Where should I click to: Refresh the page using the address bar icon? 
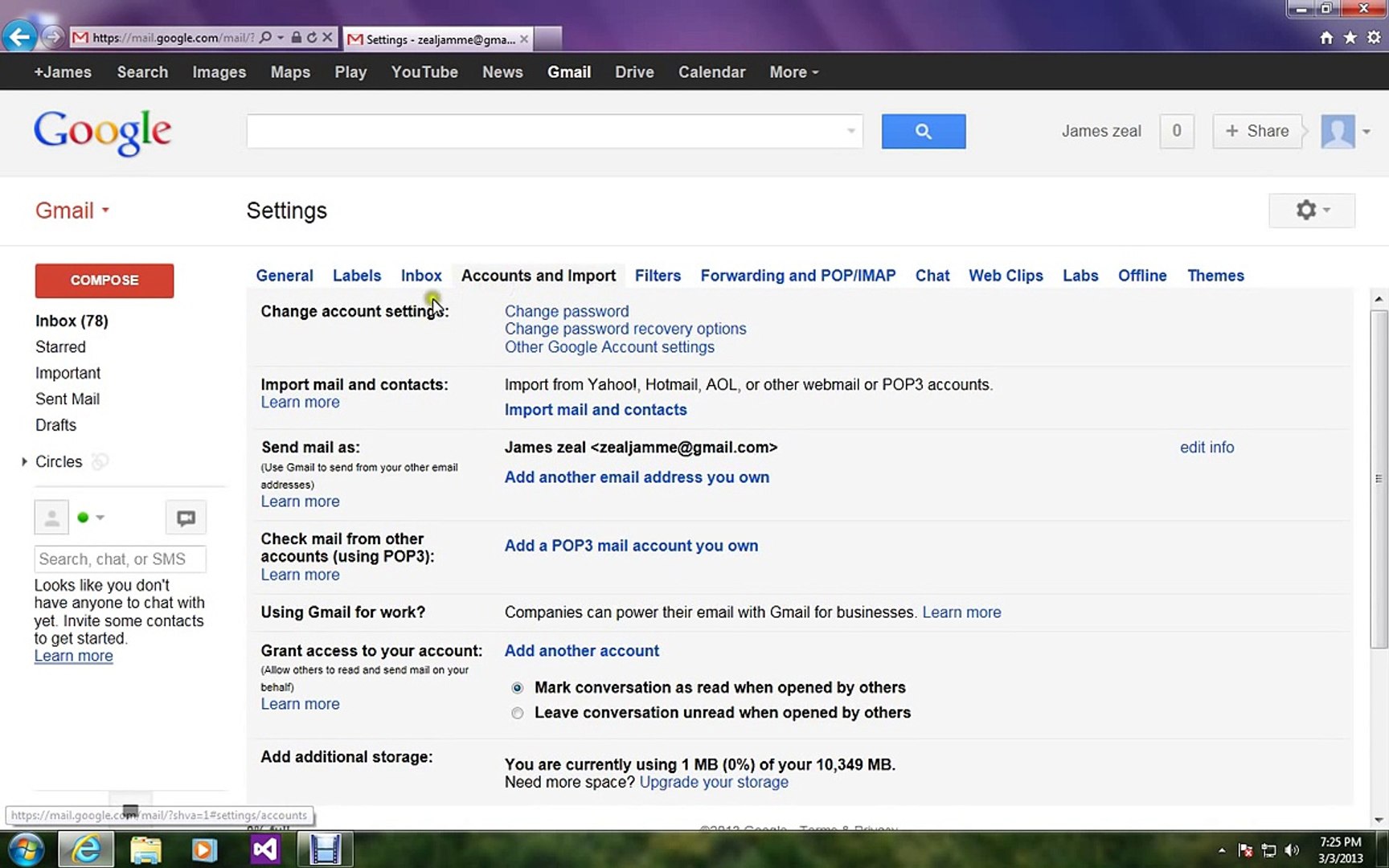coord(313,37)
